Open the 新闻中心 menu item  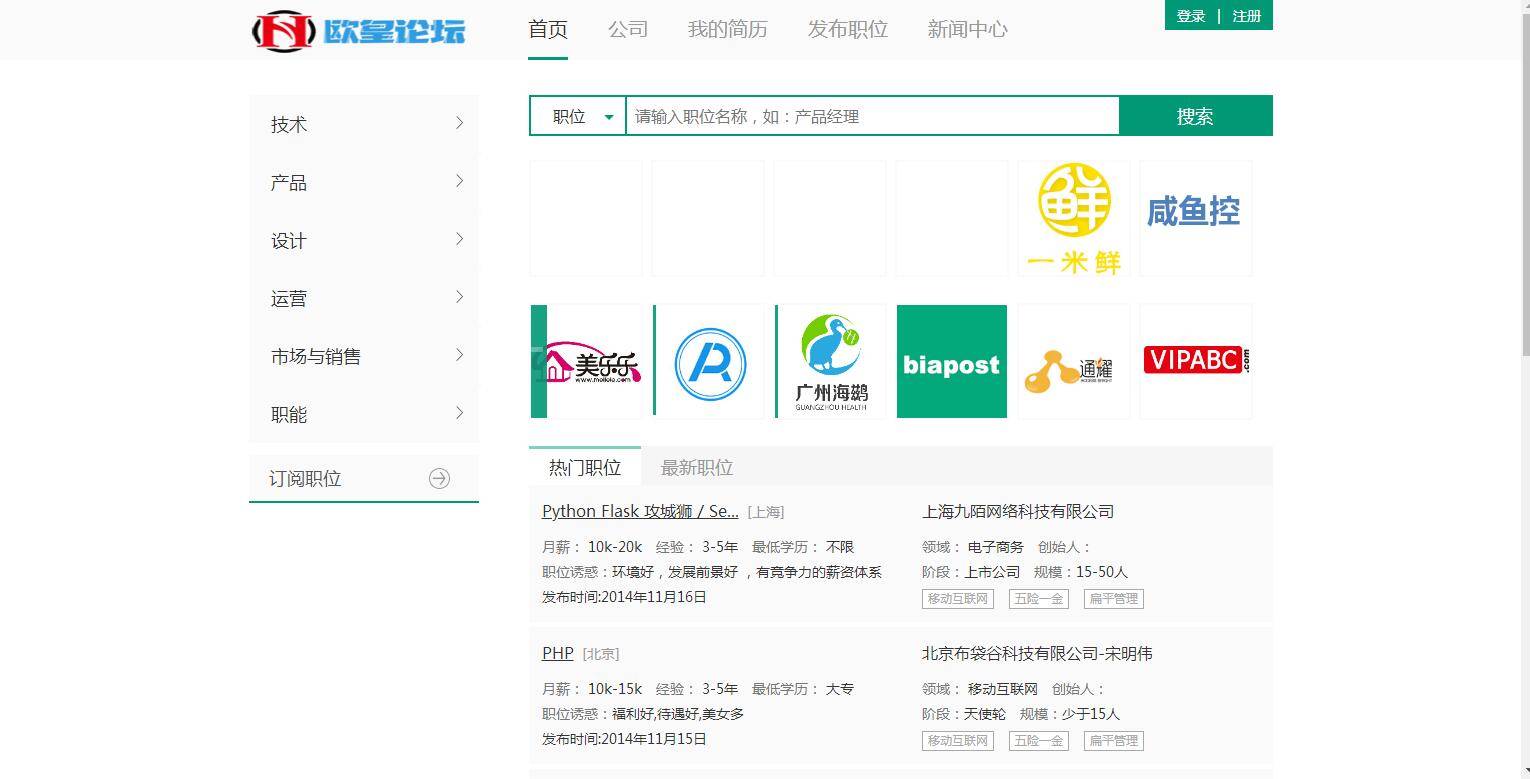coord(966,29)
